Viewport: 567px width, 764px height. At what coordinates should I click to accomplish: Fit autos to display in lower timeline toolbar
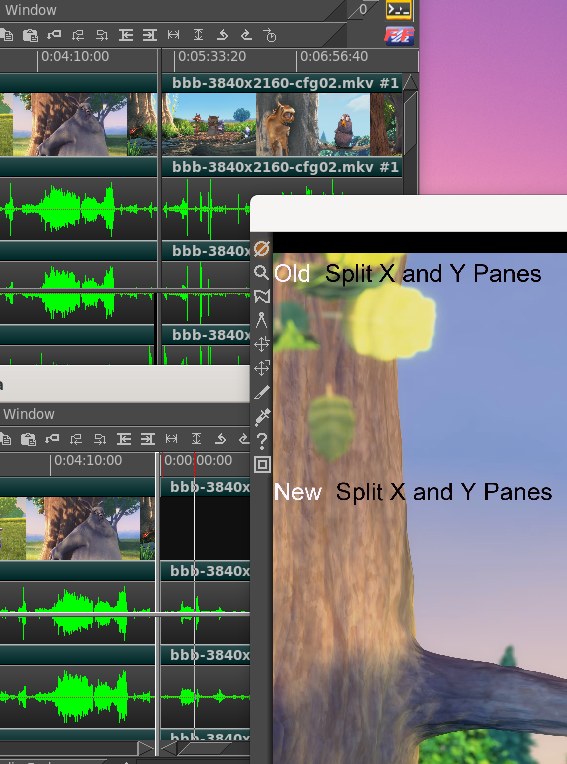point(196,439)
